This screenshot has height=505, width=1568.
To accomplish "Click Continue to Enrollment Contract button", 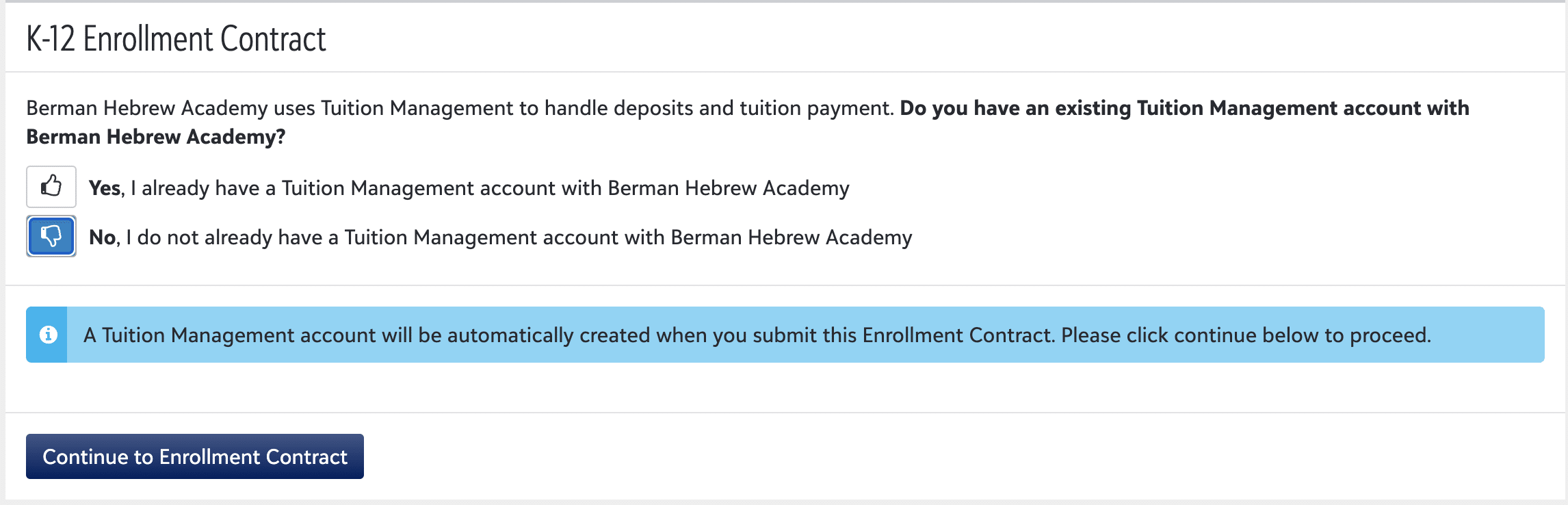I will coord(195,456).
